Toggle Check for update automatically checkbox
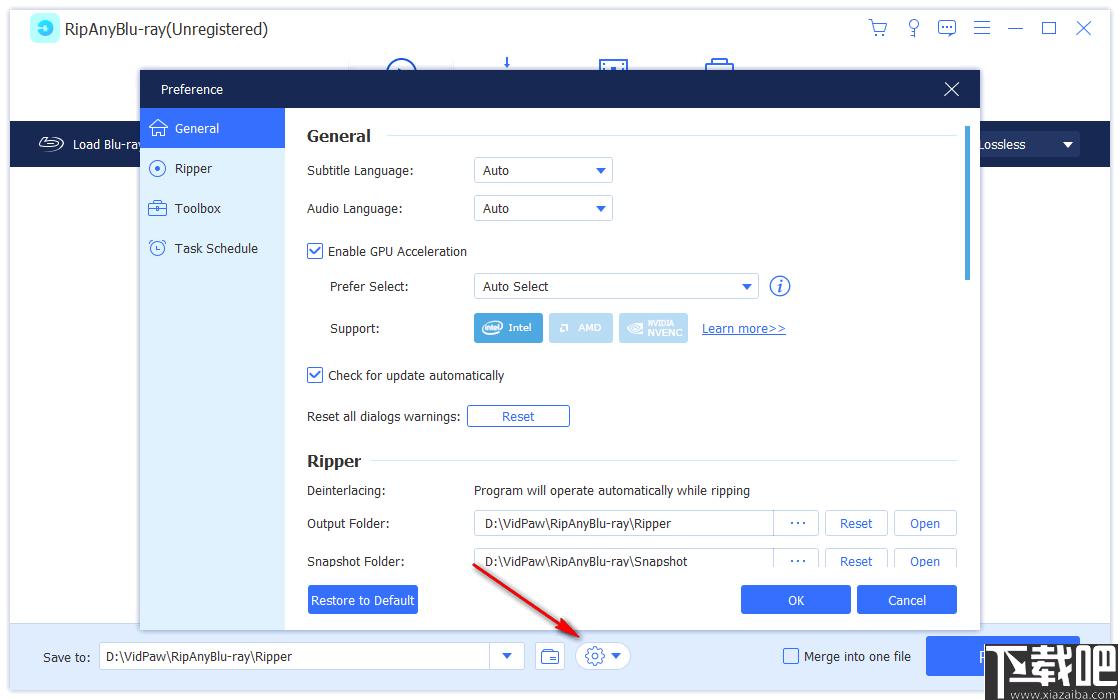The image size is (1120, 700). (x=315, y=375)
